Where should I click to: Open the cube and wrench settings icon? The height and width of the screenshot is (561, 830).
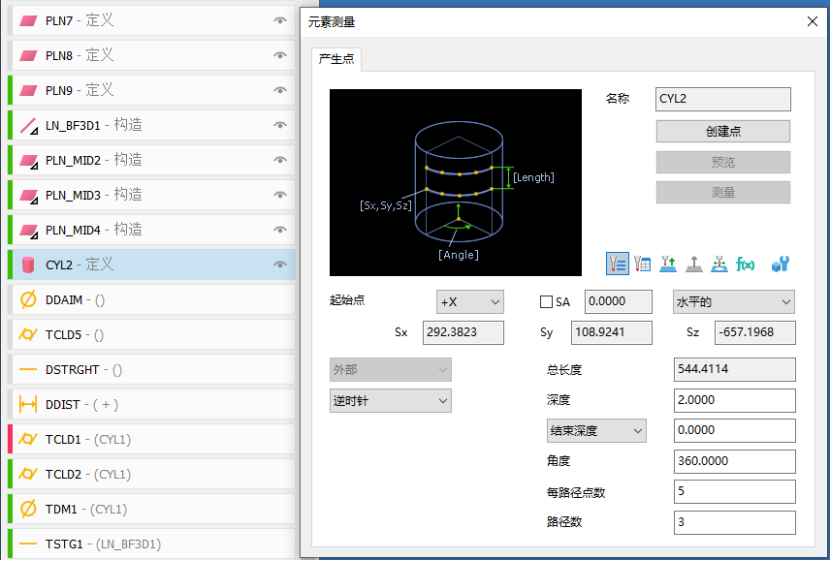pos(781,264)
